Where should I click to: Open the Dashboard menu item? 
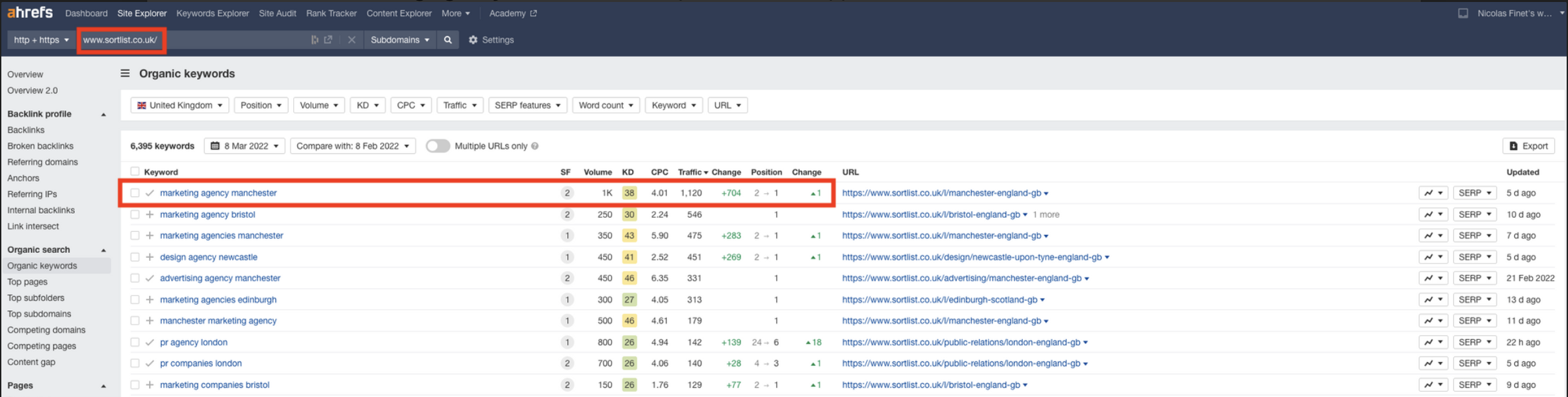(x=86, y=13)
